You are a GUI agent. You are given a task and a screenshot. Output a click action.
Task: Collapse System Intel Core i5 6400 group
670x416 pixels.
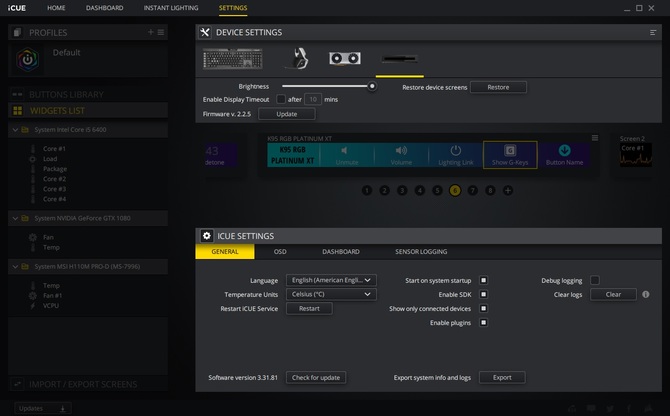(15, 129)
